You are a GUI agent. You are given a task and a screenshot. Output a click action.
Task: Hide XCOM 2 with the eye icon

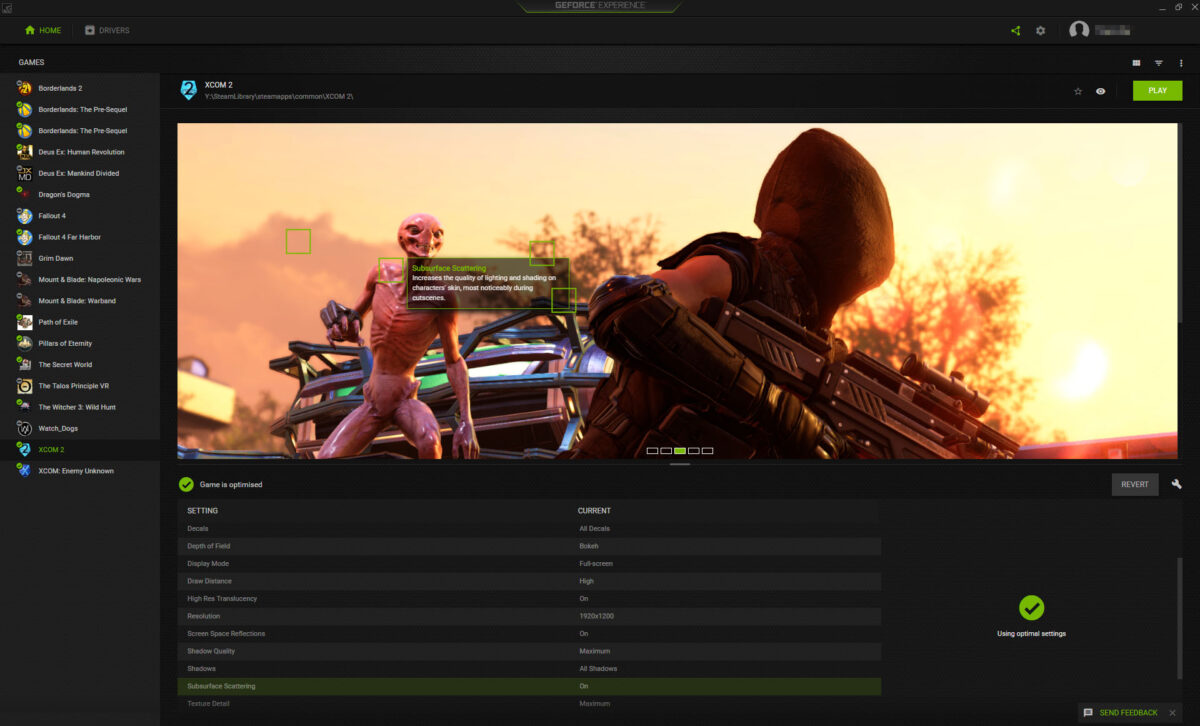(x=1101, y=90)
